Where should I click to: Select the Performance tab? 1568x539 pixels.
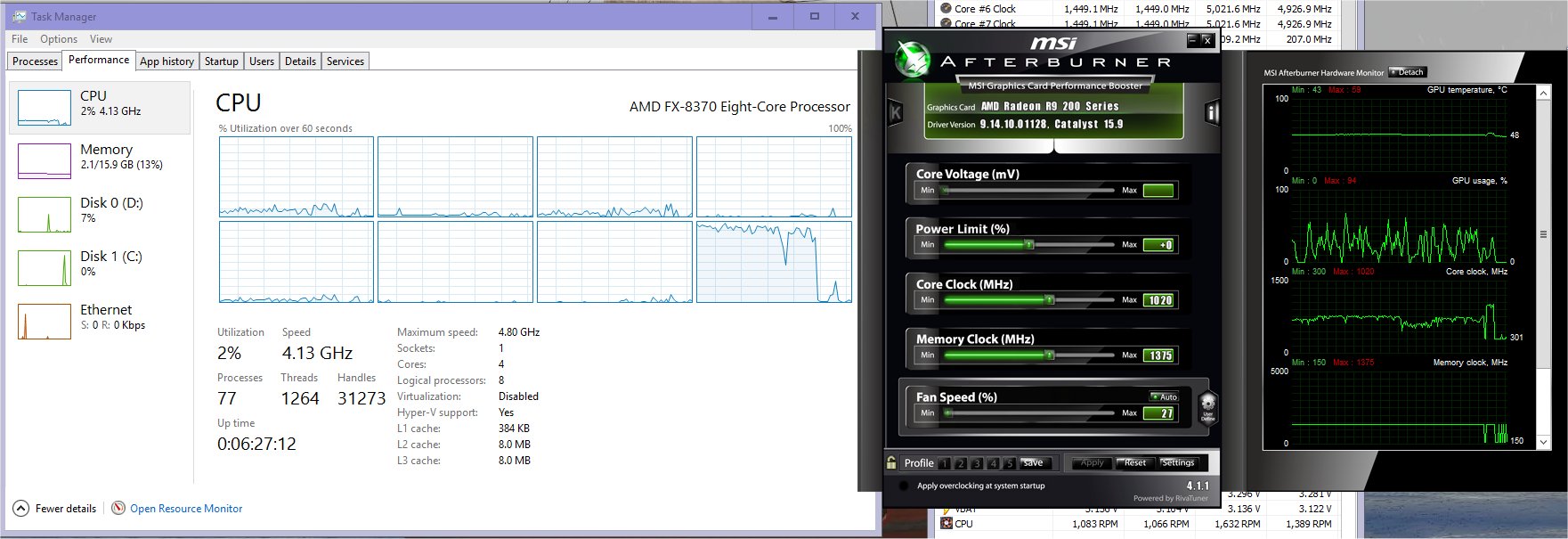click(x=99, y=60)
